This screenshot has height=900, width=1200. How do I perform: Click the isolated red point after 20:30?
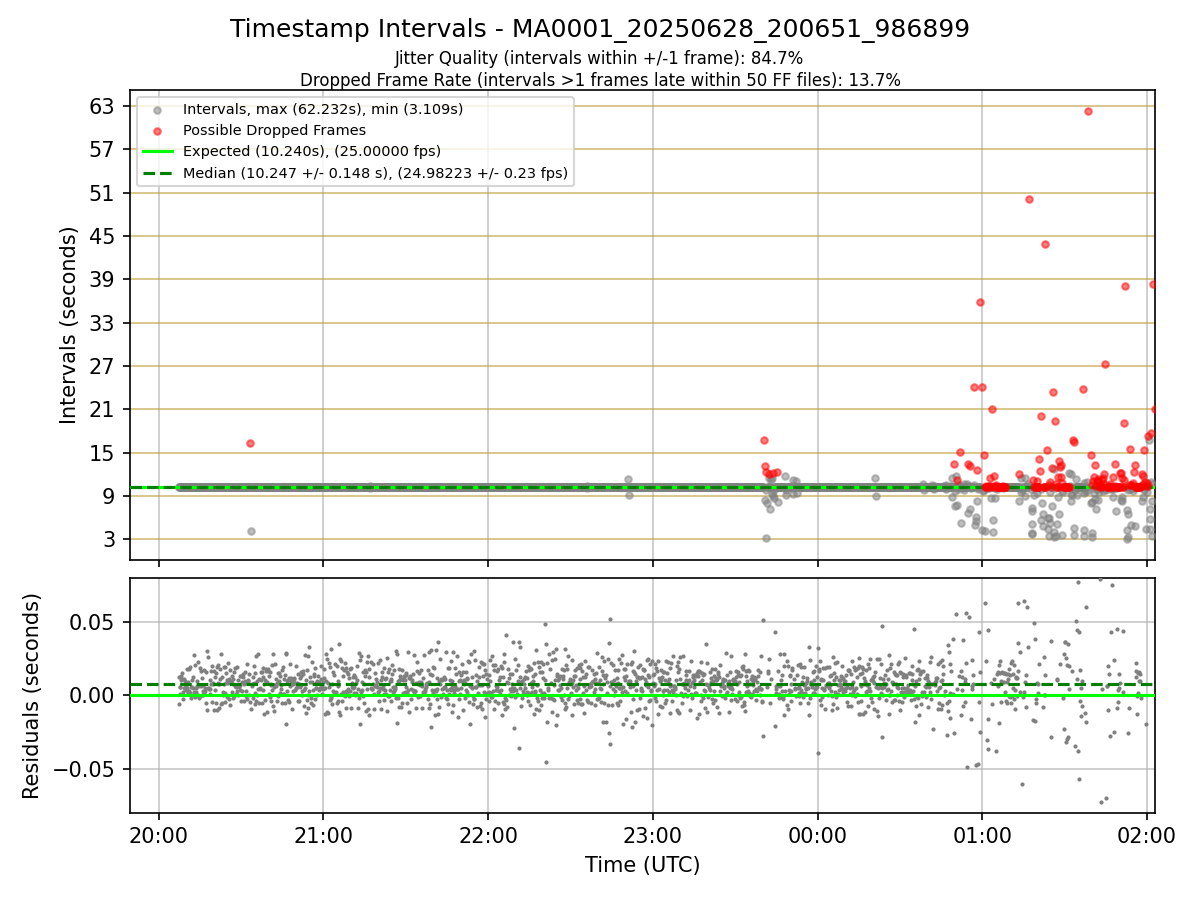(x=250, y=443)
